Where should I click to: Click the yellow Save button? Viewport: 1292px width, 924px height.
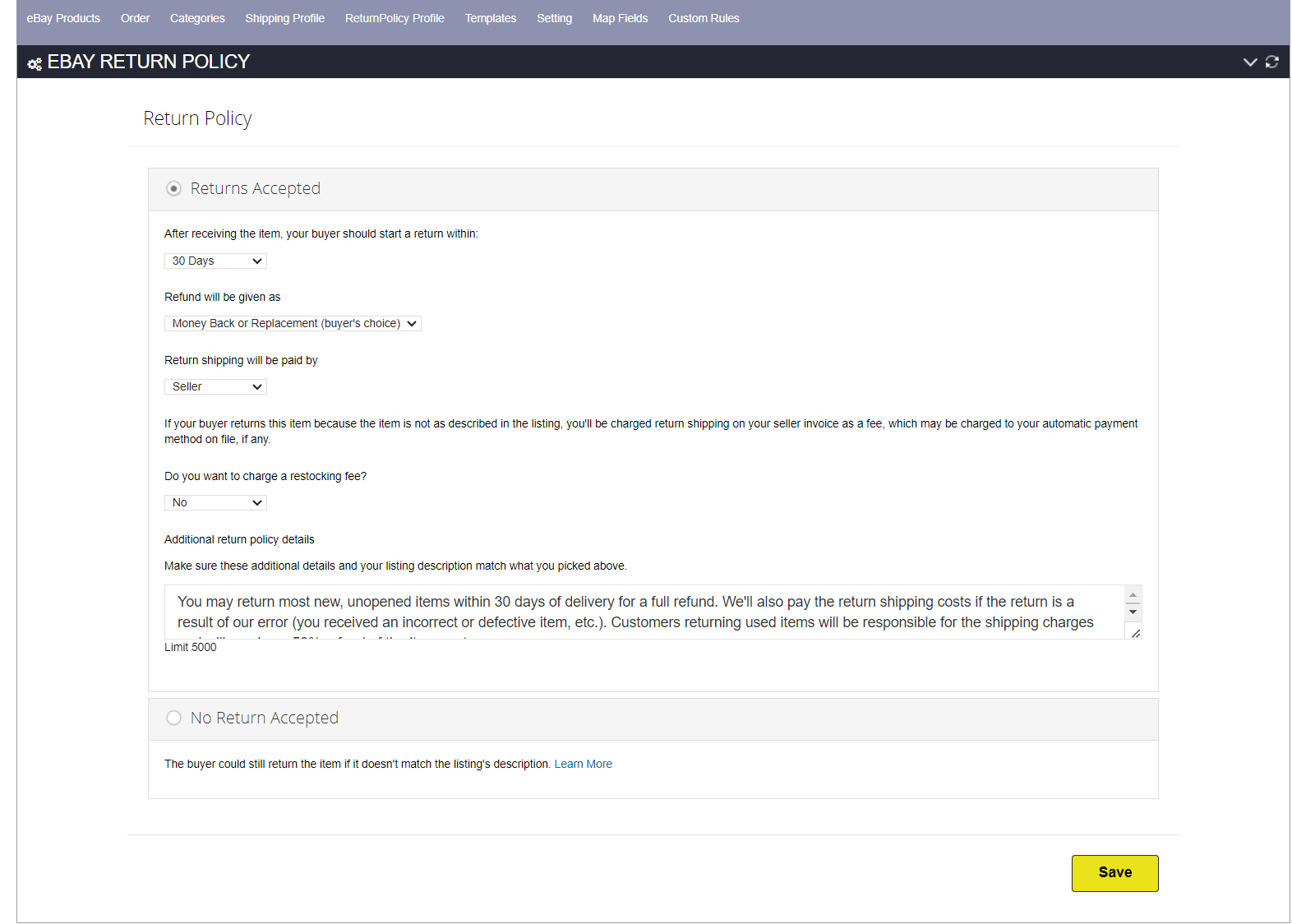pyautogui.click(x=1114, y=873)
